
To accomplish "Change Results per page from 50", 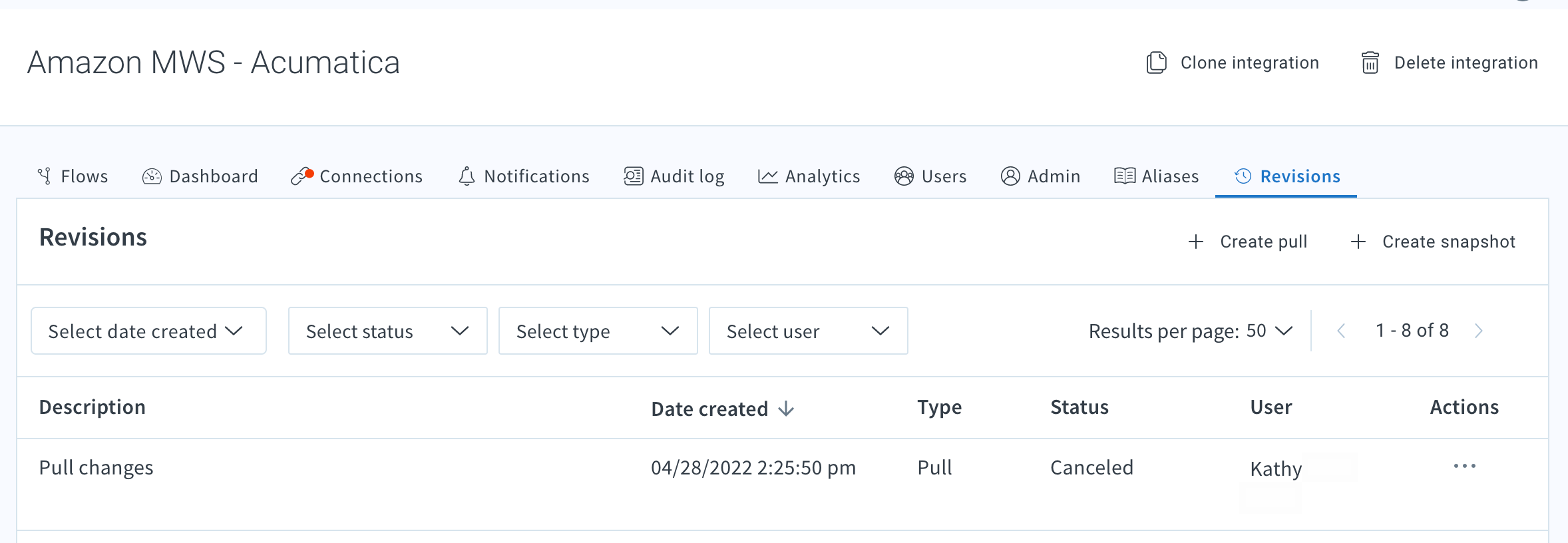I will pyautogui.click(x=1270, y=331).
